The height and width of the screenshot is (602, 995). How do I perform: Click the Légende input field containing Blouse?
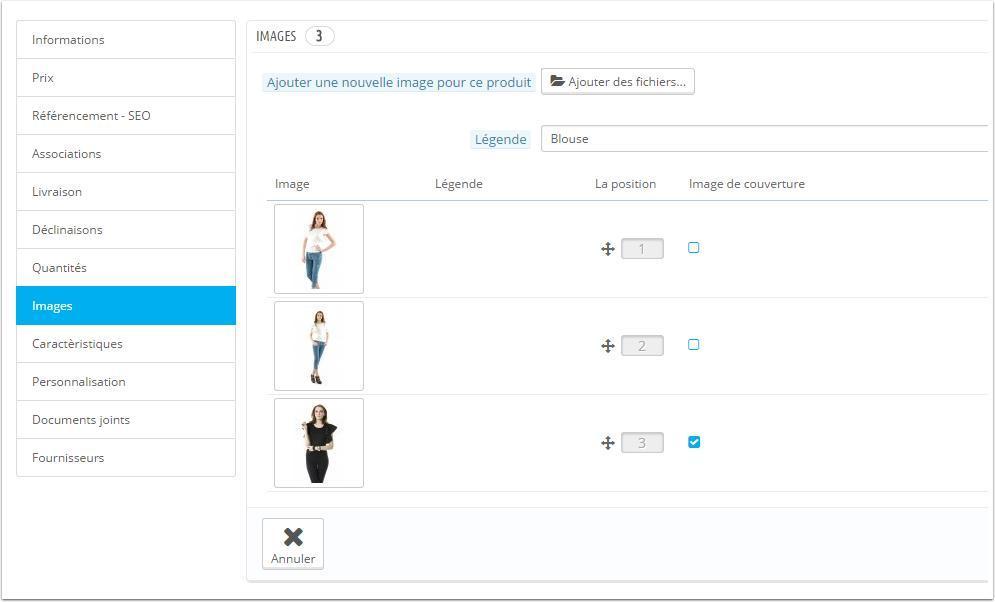click(x=765, y=139)
